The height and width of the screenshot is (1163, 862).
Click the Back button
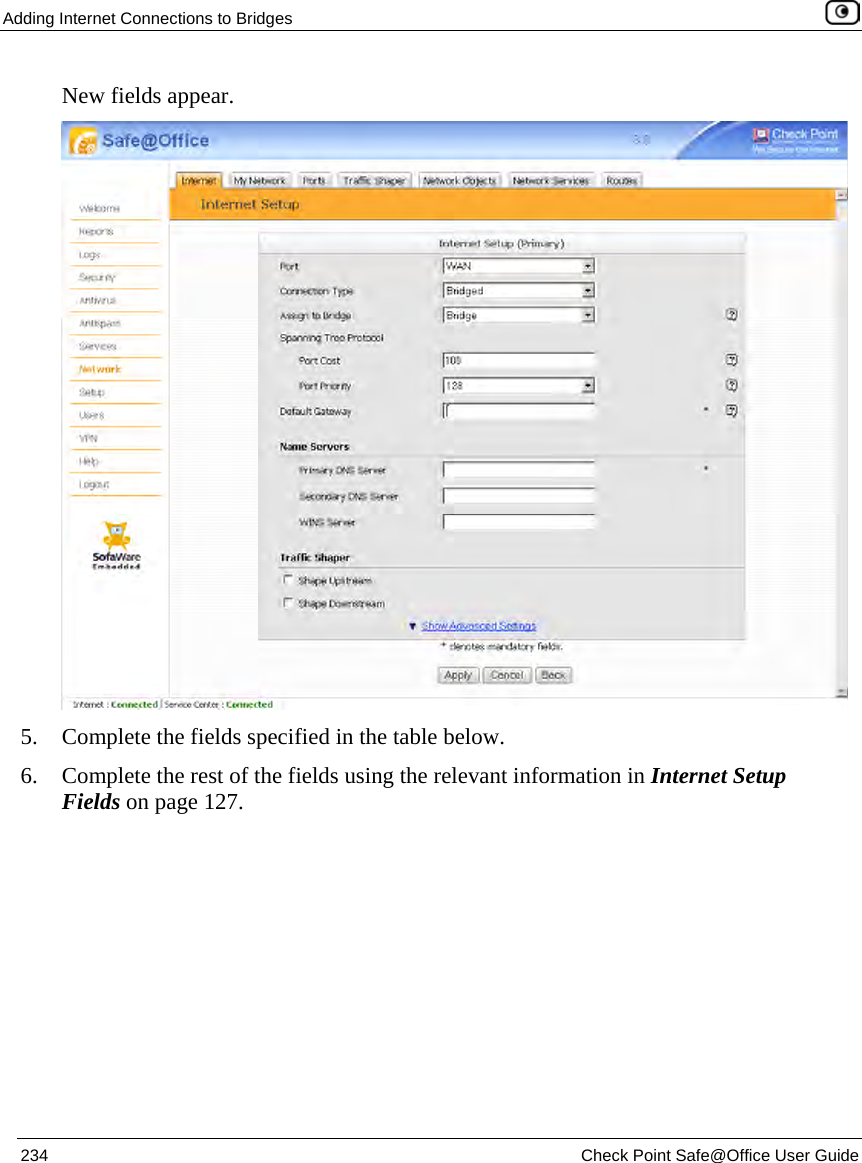(x=553, y=675)
